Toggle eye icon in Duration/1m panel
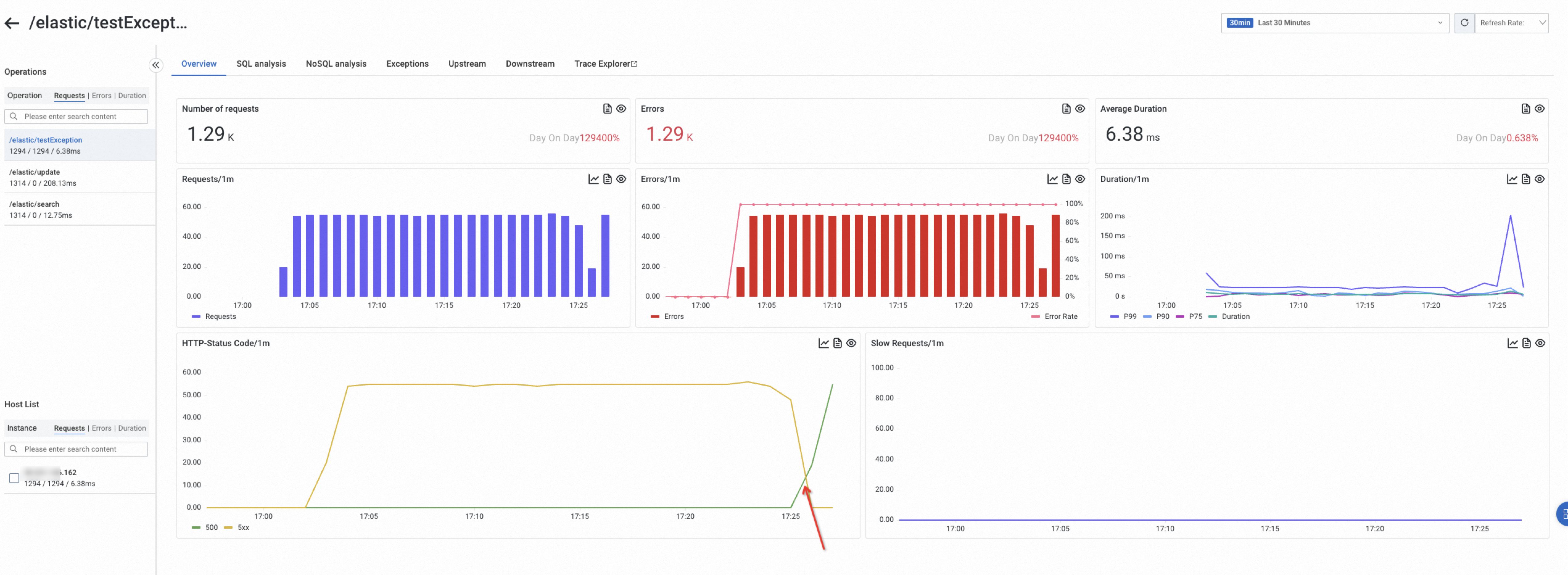Image resolution: width=1568 pixels, height=575 pixels. (x=1539, y=179)
